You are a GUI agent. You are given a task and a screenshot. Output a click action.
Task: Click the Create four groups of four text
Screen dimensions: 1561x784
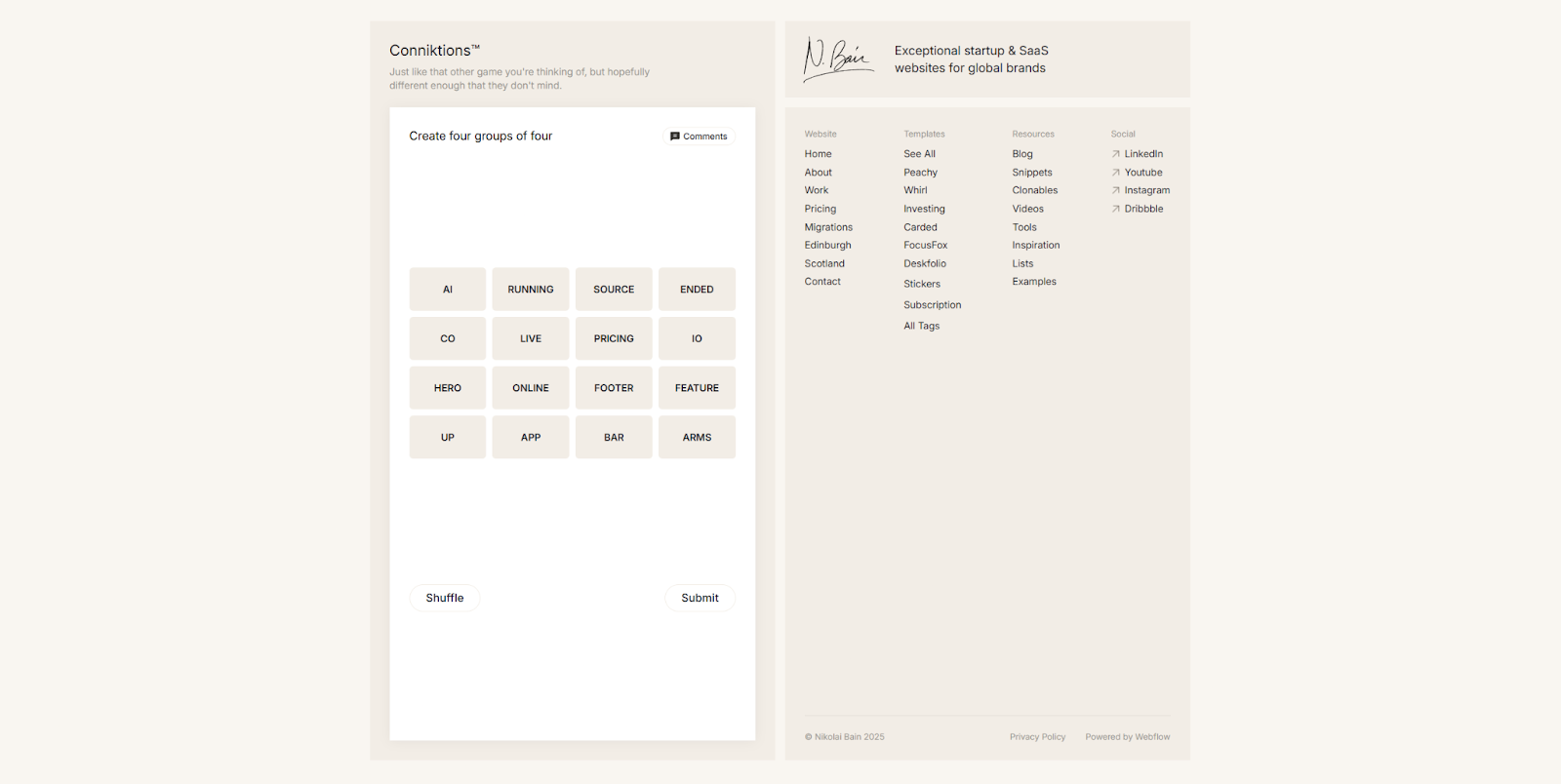[481, 137]
